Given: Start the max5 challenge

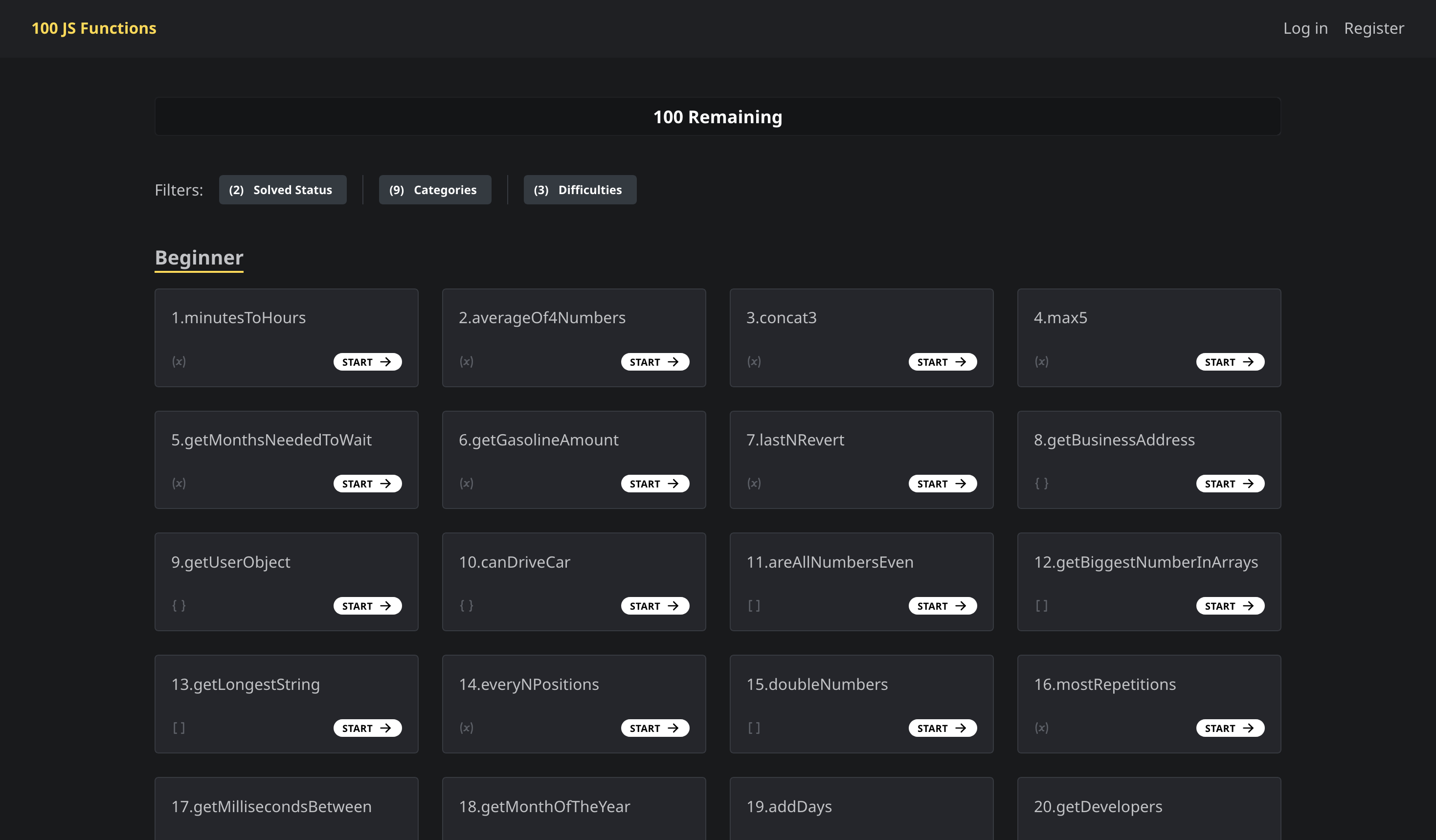Looking at the screenshot, I should 1230,362.
